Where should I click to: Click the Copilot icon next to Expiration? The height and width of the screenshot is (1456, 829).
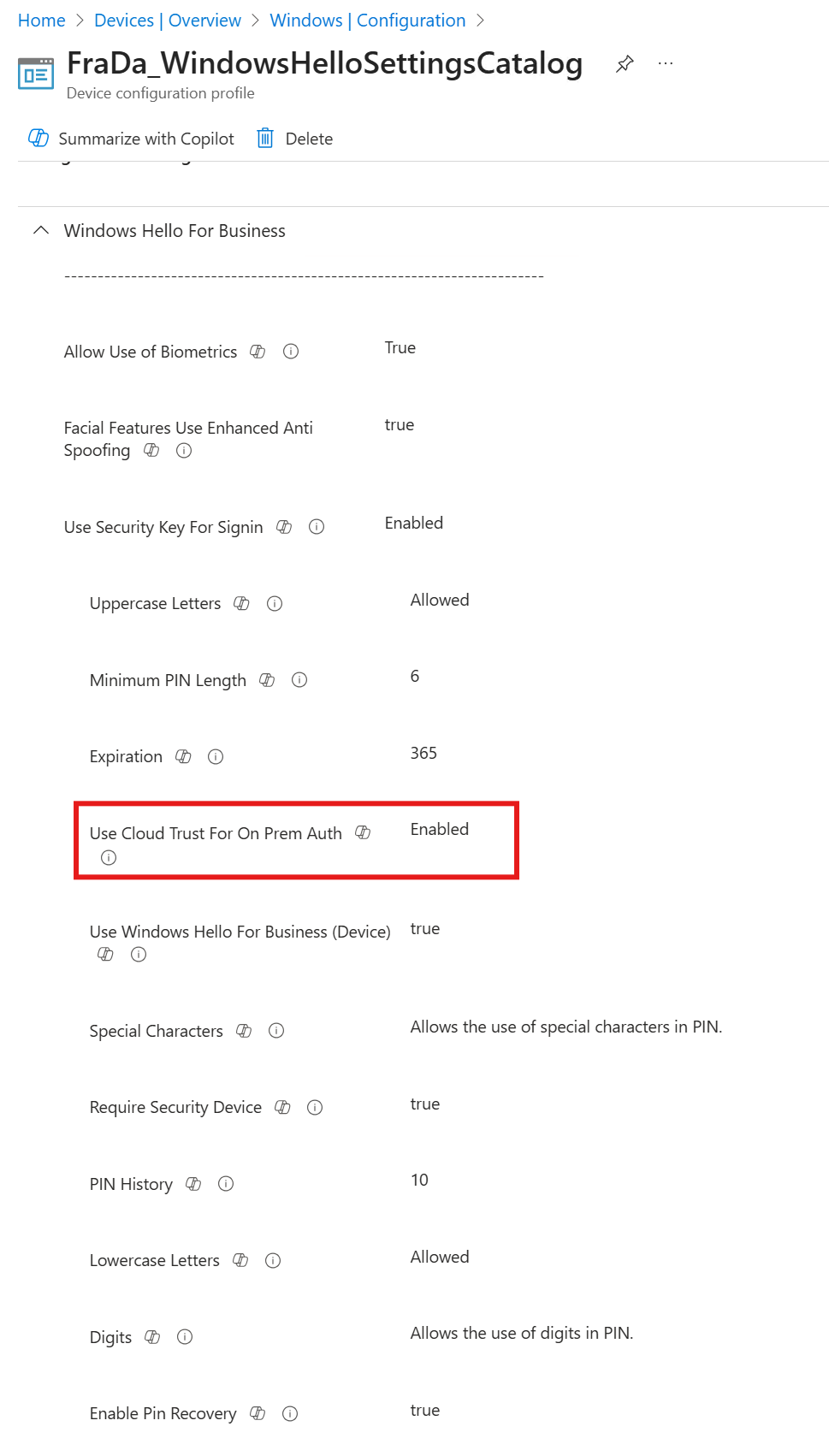(x=182, y=756)
